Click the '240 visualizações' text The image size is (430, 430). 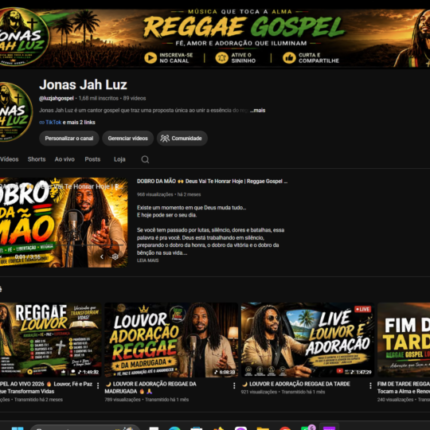click(395, 399)
